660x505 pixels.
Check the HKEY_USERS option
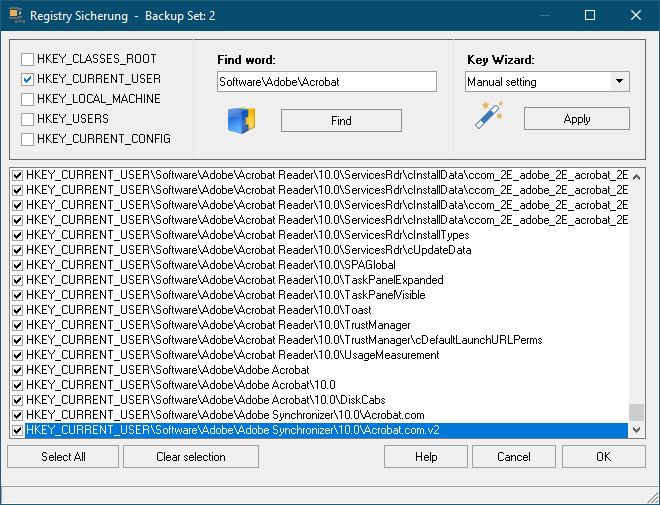pyautogui.click(x=27, y=119)
